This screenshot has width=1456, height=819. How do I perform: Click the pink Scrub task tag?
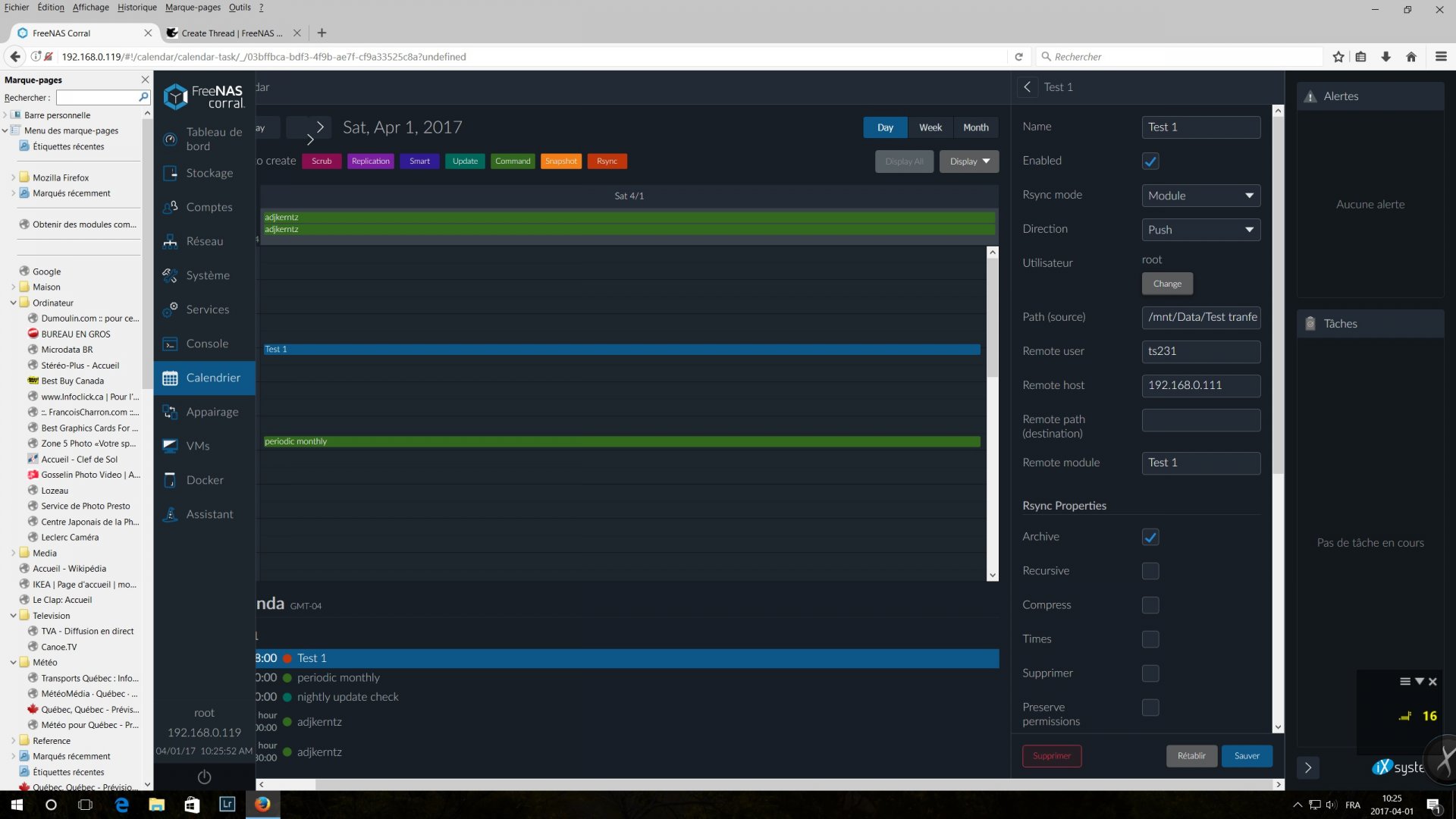pos(322,162)
